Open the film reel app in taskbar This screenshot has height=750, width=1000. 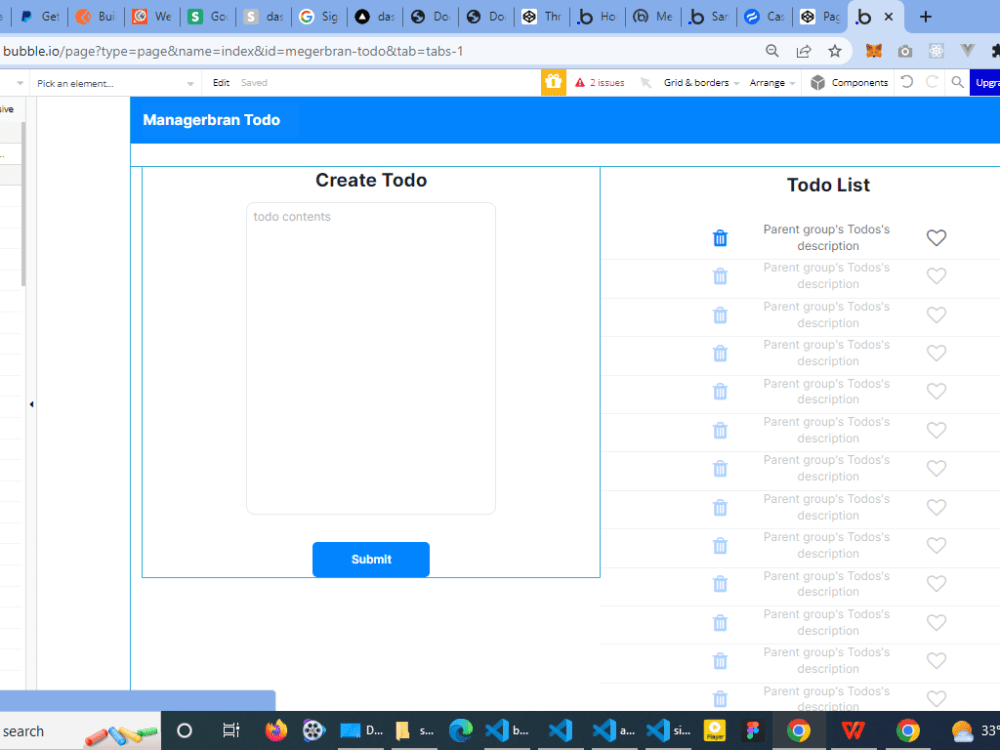coord(314,730)
